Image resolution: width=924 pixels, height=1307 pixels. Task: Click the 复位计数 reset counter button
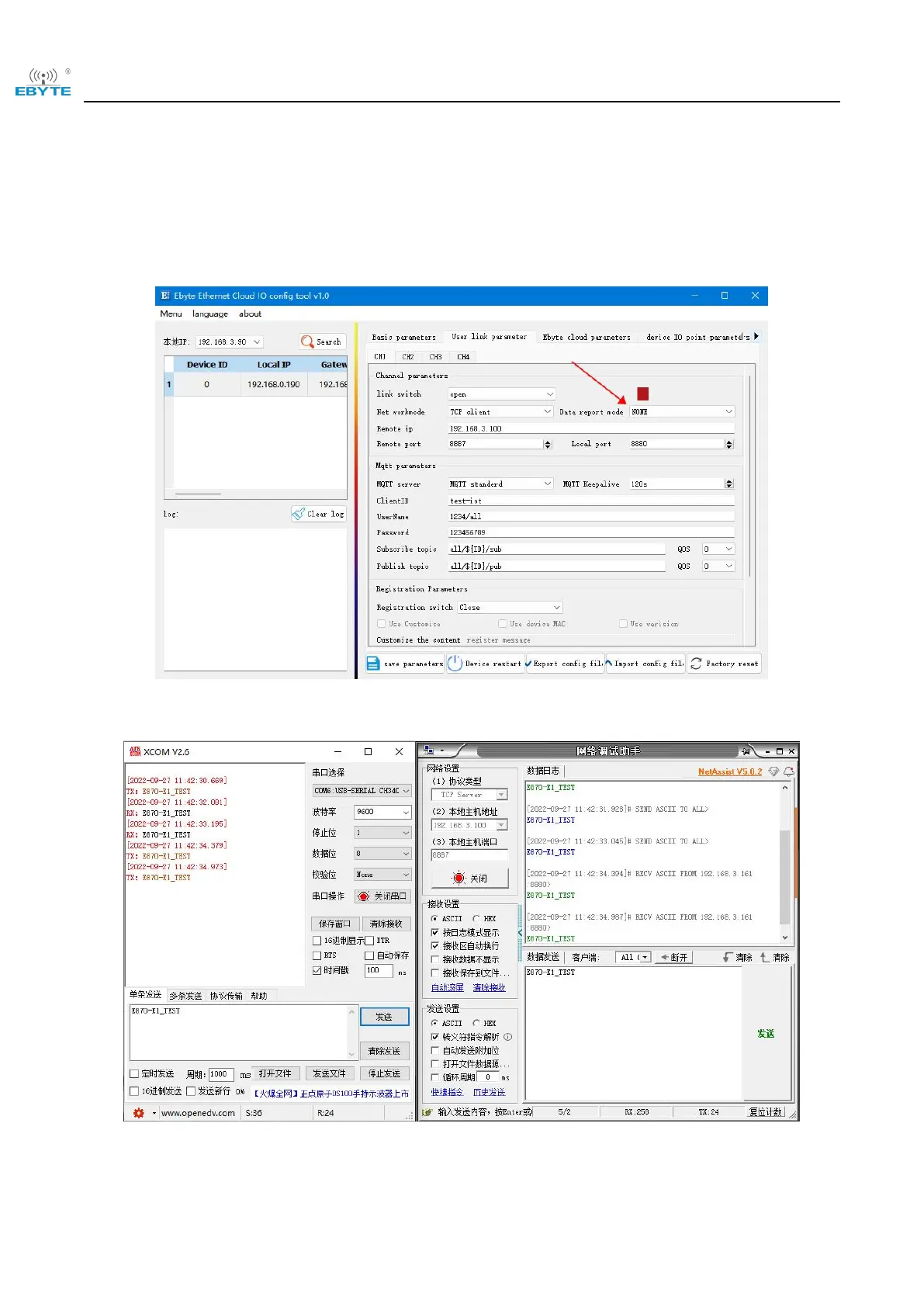coord(765,1112)
